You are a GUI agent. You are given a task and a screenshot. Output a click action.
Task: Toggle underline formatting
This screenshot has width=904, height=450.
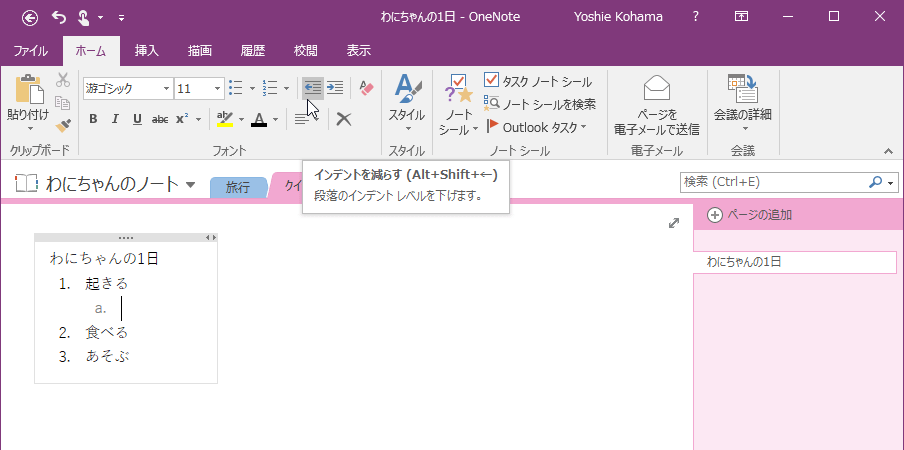point(137,119)
